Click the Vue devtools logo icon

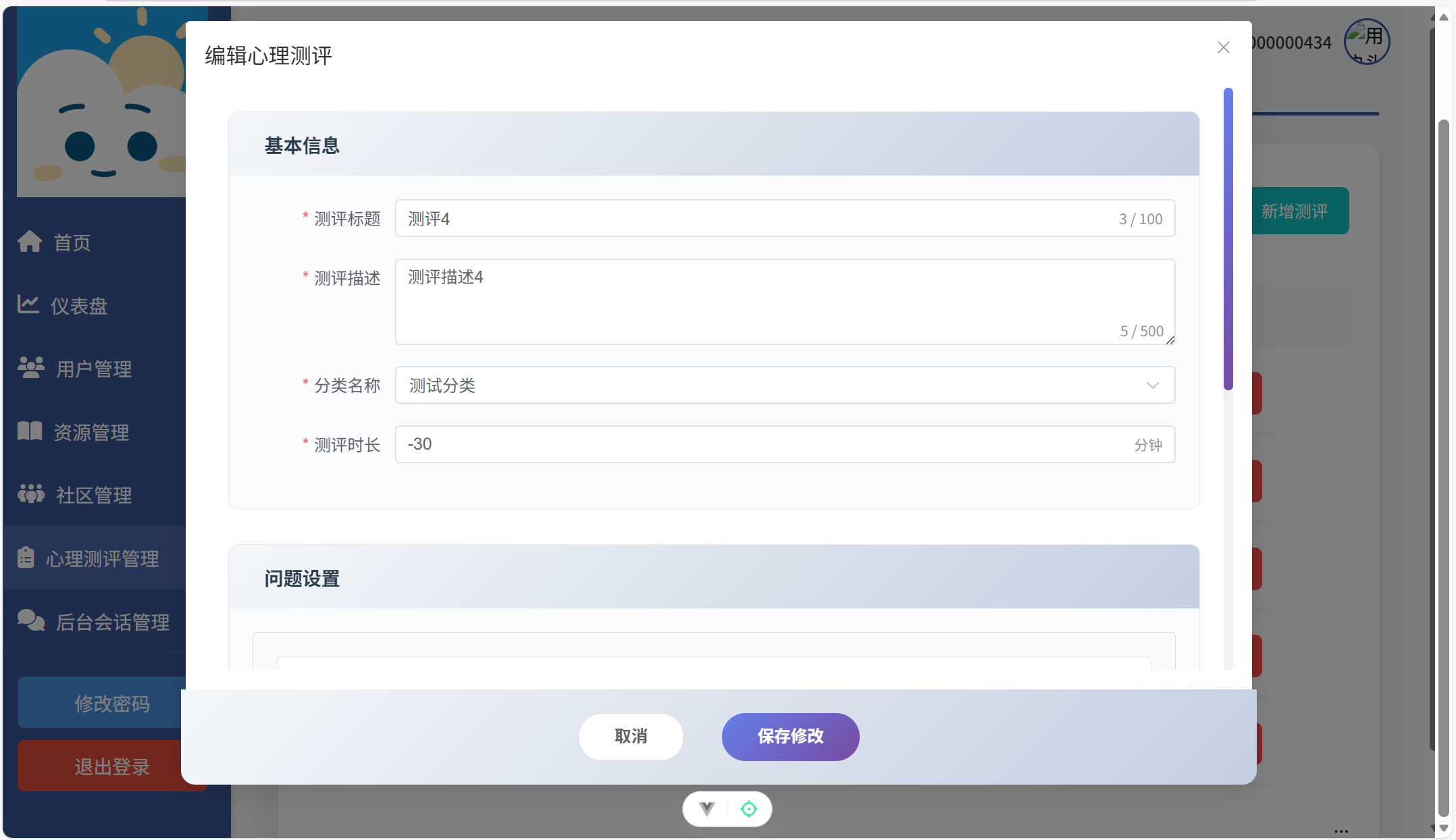(x=707, y=809)
